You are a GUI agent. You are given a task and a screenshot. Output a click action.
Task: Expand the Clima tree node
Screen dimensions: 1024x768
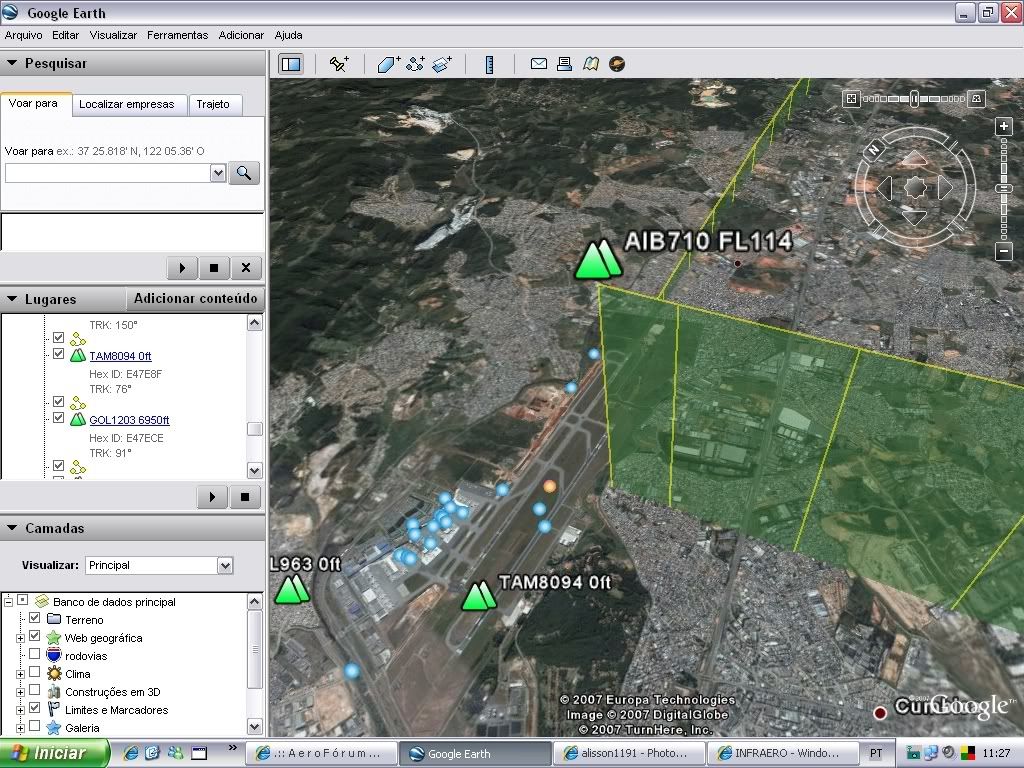[x=21, y=674]
